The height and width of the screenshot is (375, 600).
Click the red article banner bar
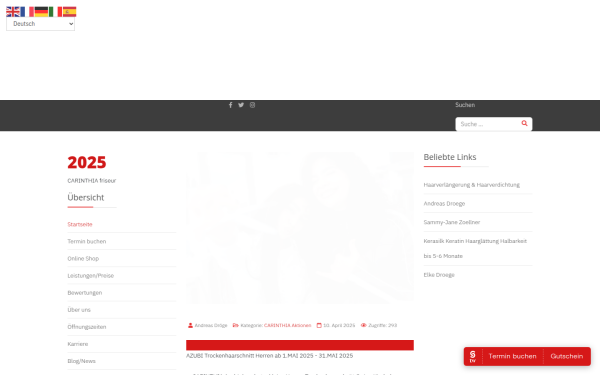[x=300, y=345]
